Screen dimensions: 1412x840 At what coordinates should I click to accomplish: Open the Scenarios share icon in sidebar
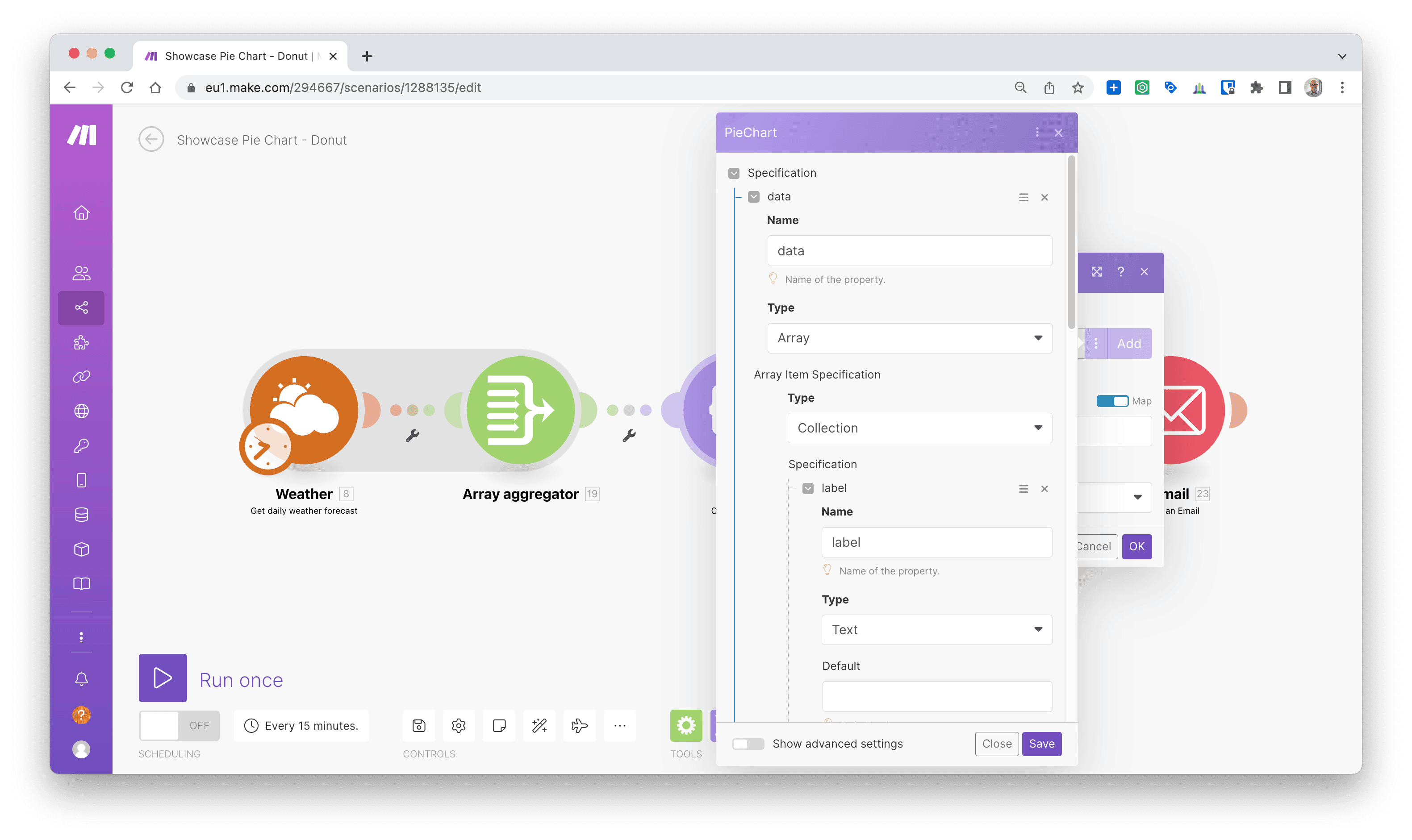82,308
